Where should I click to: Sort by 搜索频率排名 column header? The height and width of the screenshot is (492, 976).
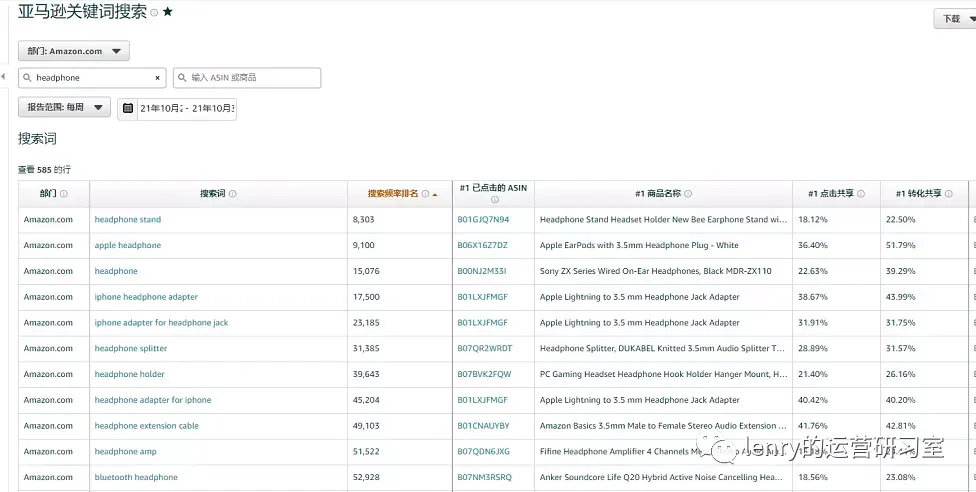[x=393, y=194]
